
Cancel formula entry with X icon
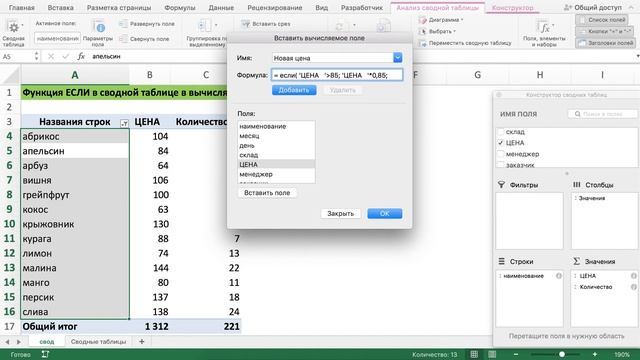(51, 56)
